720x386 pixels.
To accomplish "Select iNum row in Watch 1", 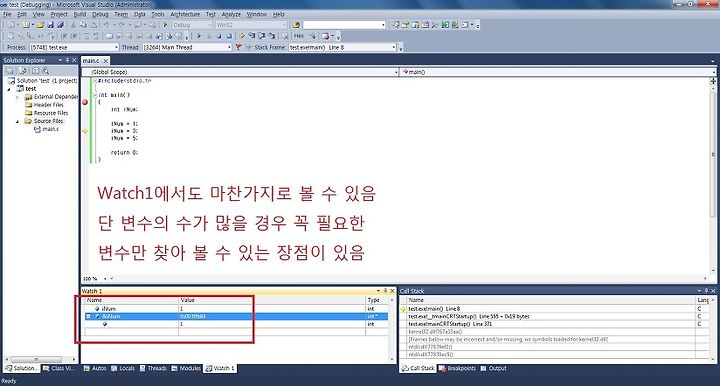I will (235, 309).
